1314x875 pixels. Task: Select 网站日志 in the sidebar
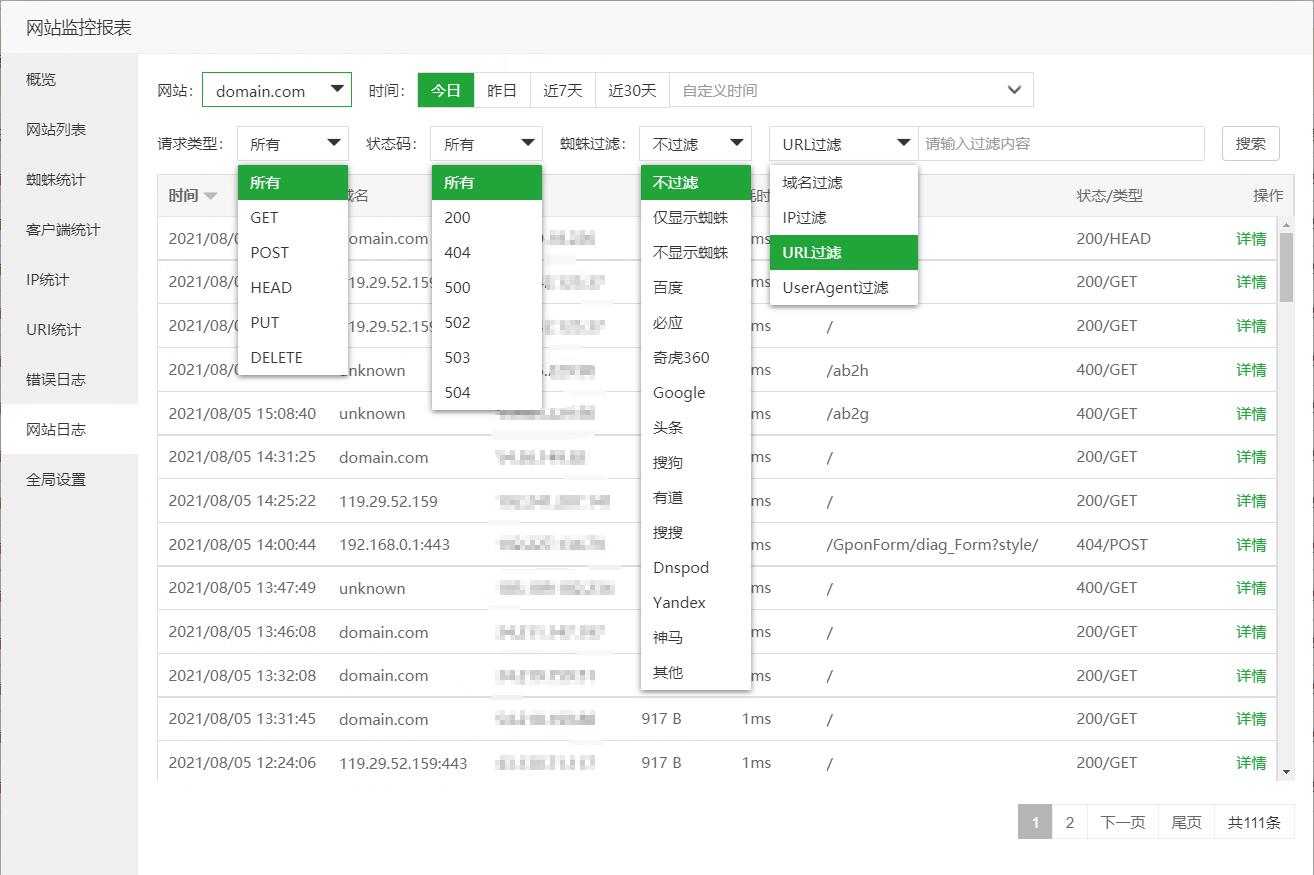69,430
